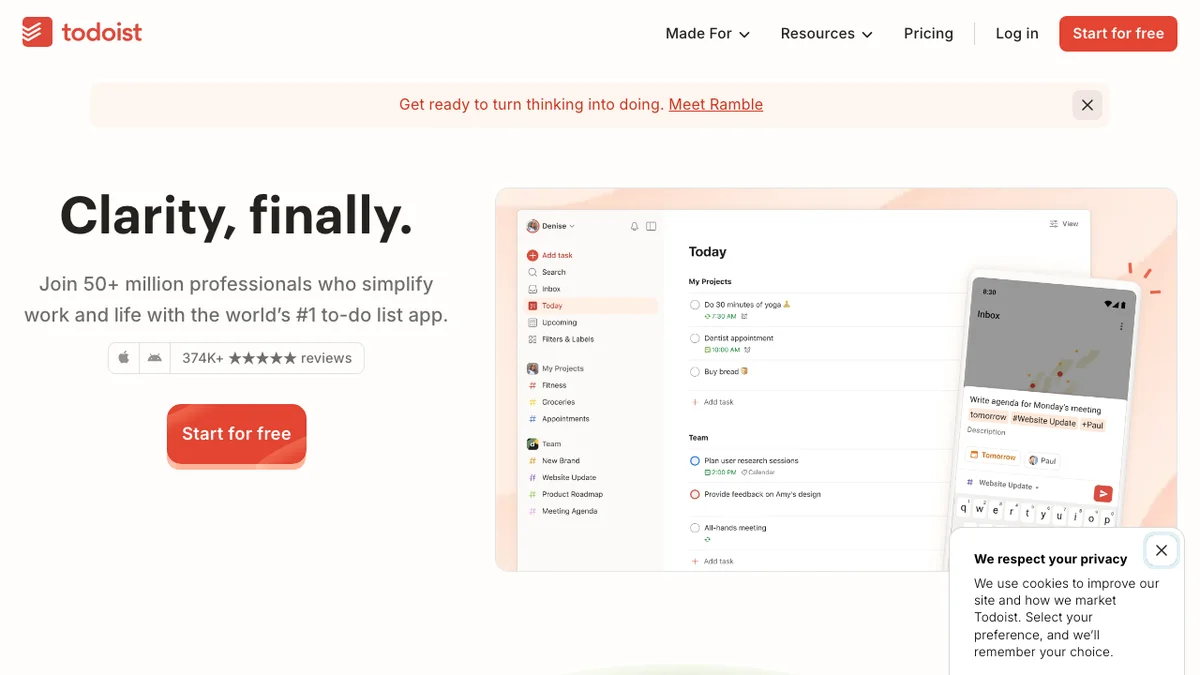Click the +Paul mention in task
Screen dimensions: 1200x675
(1092, 425)
